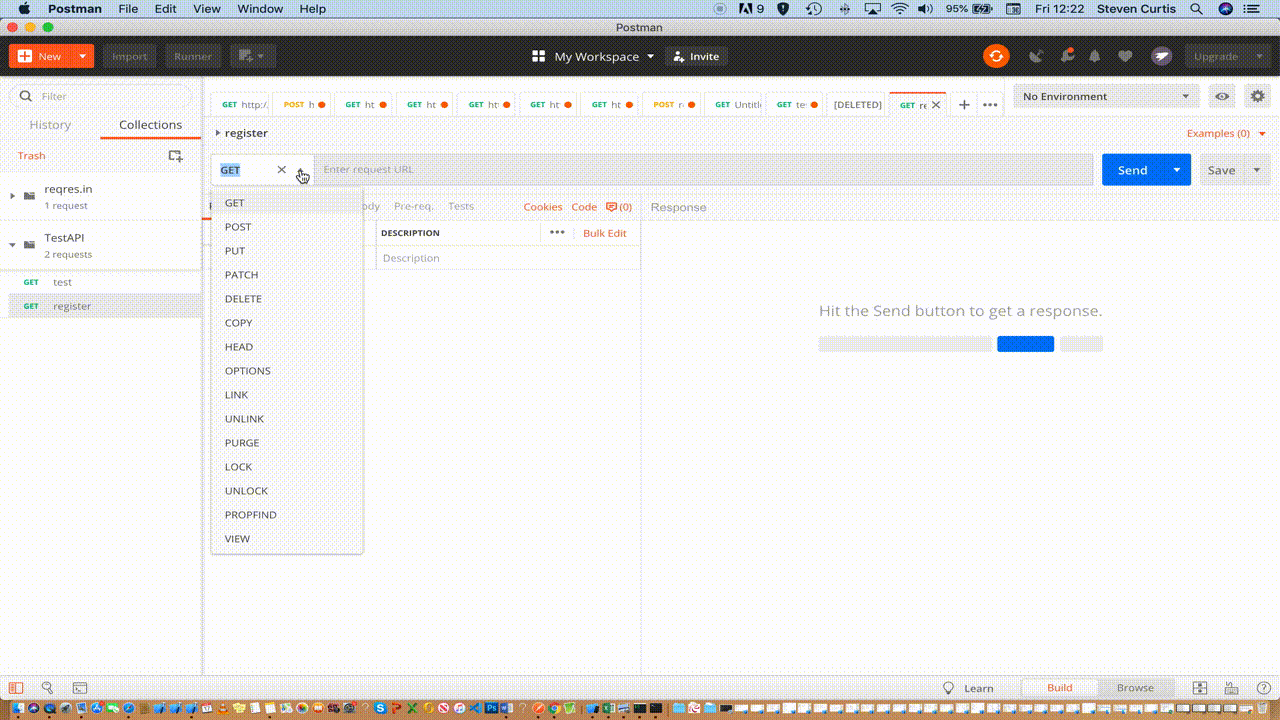Open the No Environment selector
1280x720 pixels.
pos(1106,96)
